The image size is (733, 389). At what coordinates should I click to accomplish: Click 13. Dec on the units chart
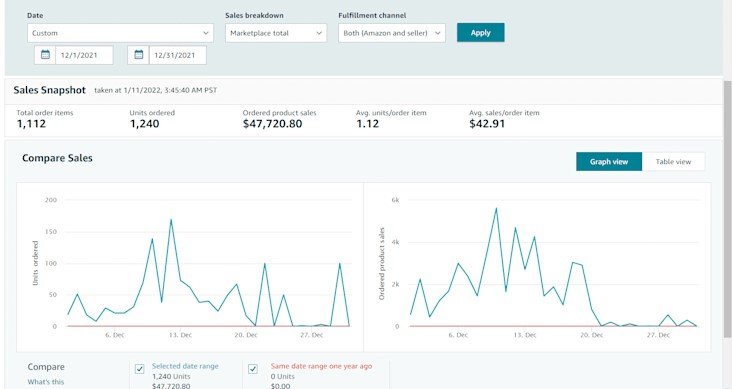click(x=180, y=335)
